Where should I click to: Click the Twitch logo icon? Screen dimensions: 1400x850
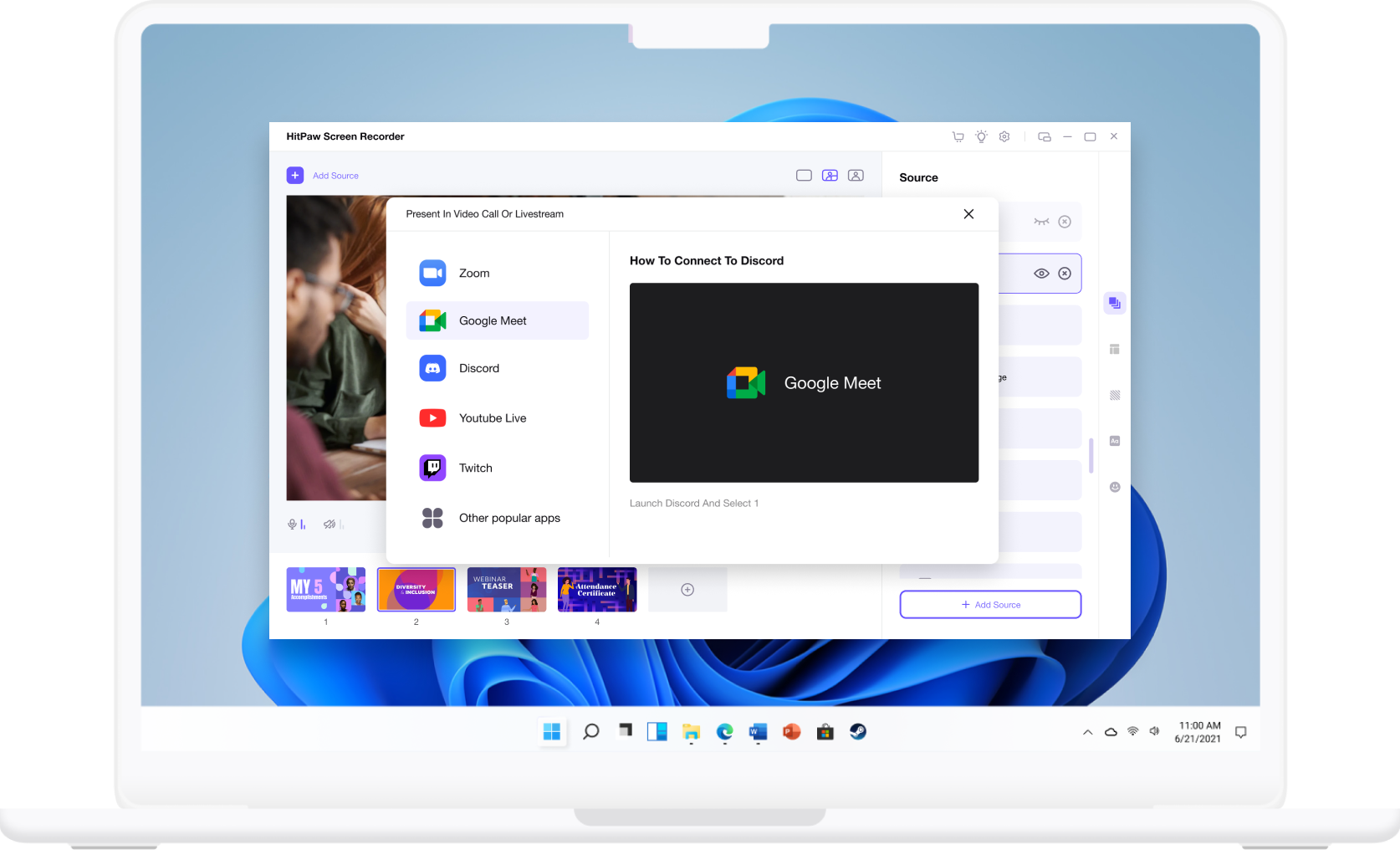(x=432, y=469)
